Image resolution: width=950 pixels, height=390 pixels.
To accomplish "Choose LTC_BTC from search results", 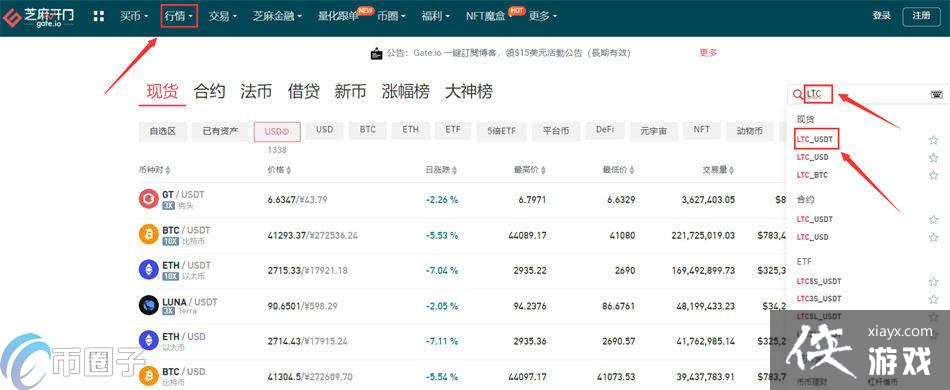I will (812, 175).
